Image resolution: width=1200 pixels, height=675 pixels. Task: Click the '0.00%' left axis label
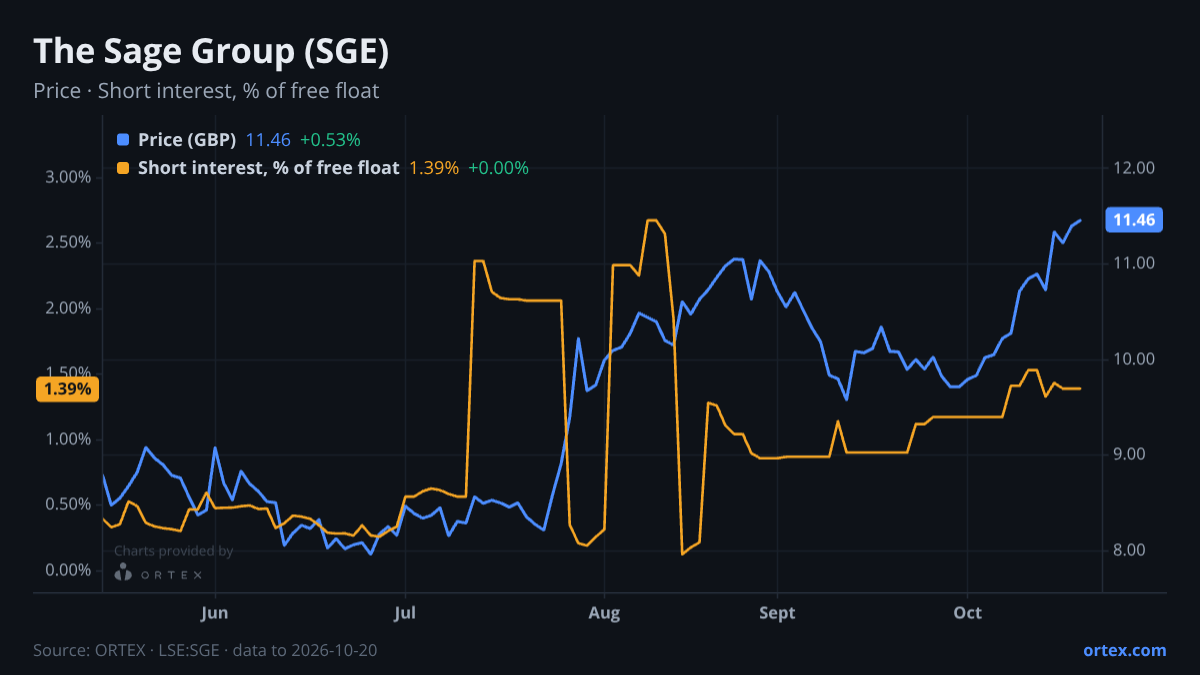click(x=69, y=570)
